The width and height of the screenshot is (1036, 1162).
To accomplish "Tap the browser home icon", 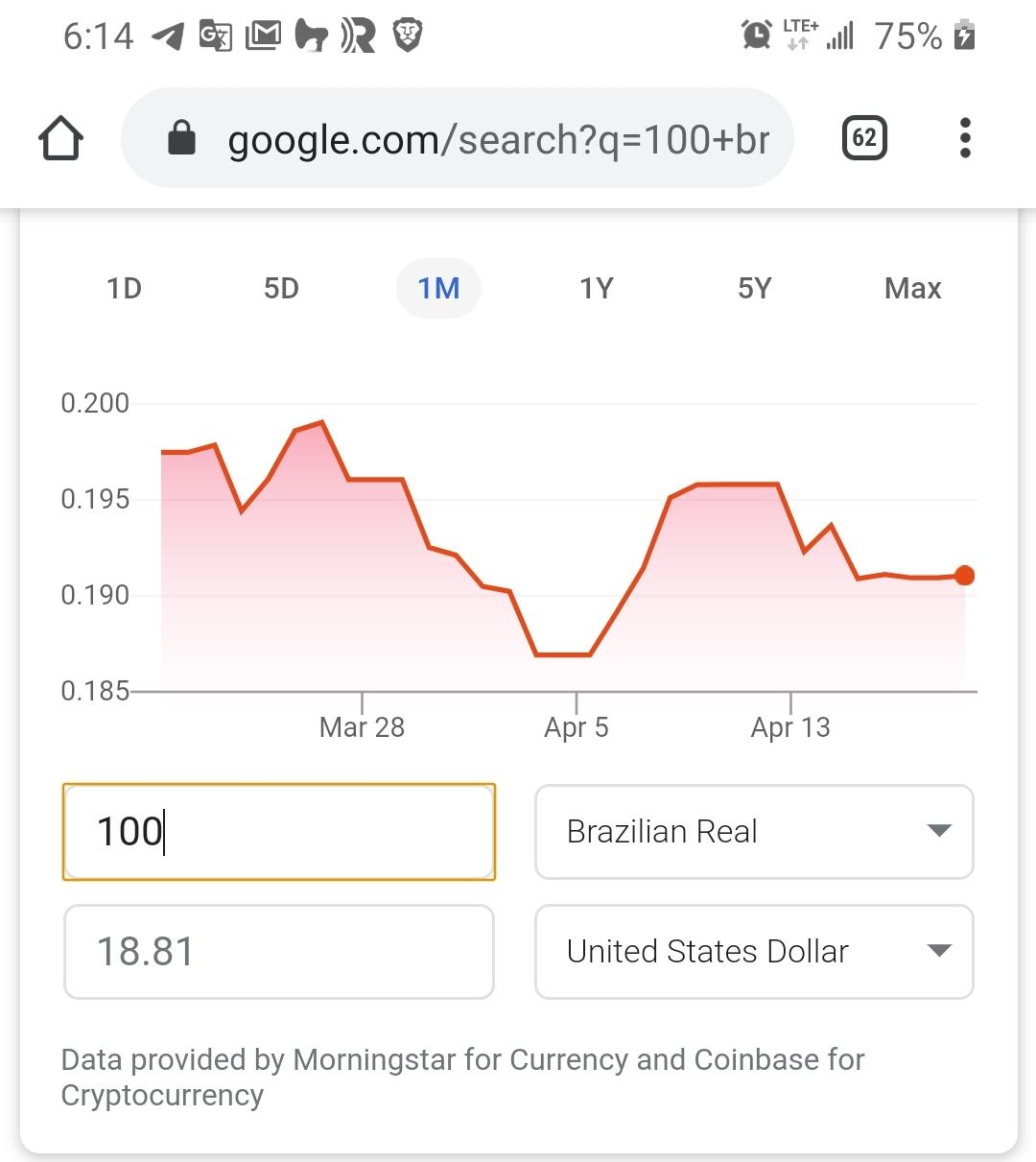I will point(60,139).
